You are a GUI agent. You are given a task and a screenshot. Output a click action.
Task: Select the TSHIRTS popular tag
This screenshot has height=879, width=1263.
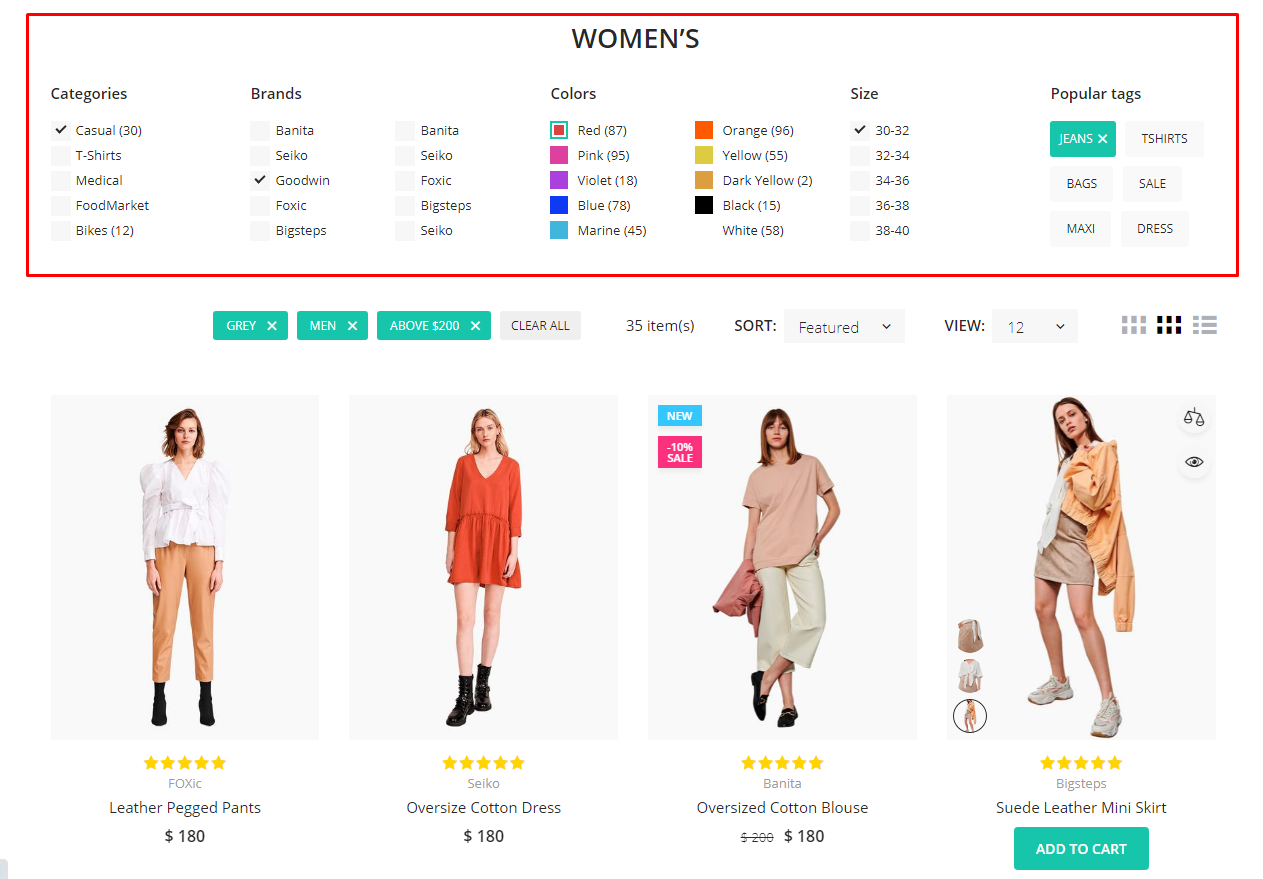point(1164,139)
